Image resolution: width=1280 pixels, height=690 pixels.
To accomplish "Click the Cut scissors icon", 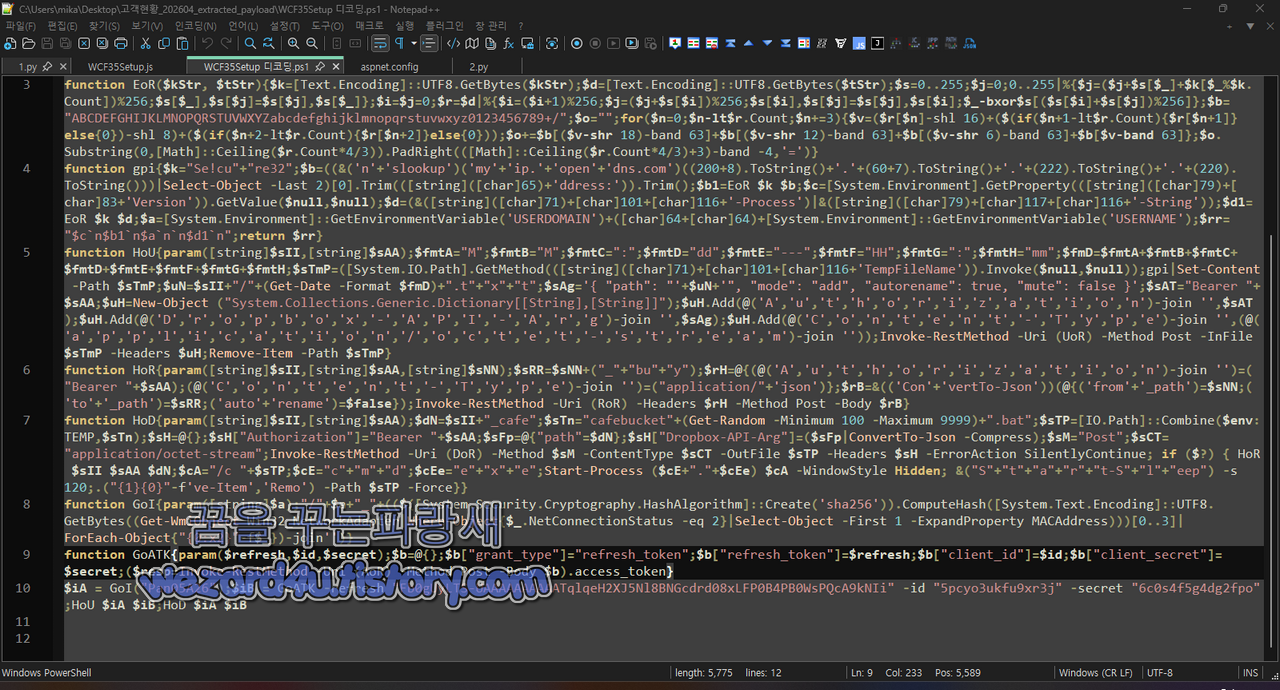I will 145,43.
